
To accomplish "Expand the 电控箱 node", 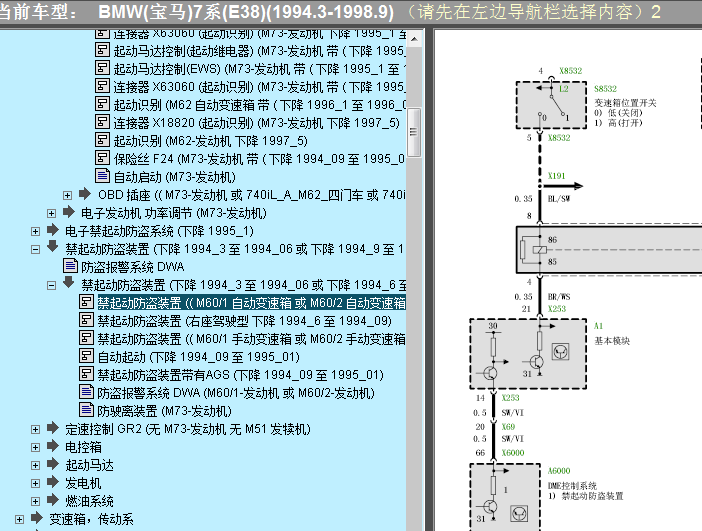I will 35,447.
